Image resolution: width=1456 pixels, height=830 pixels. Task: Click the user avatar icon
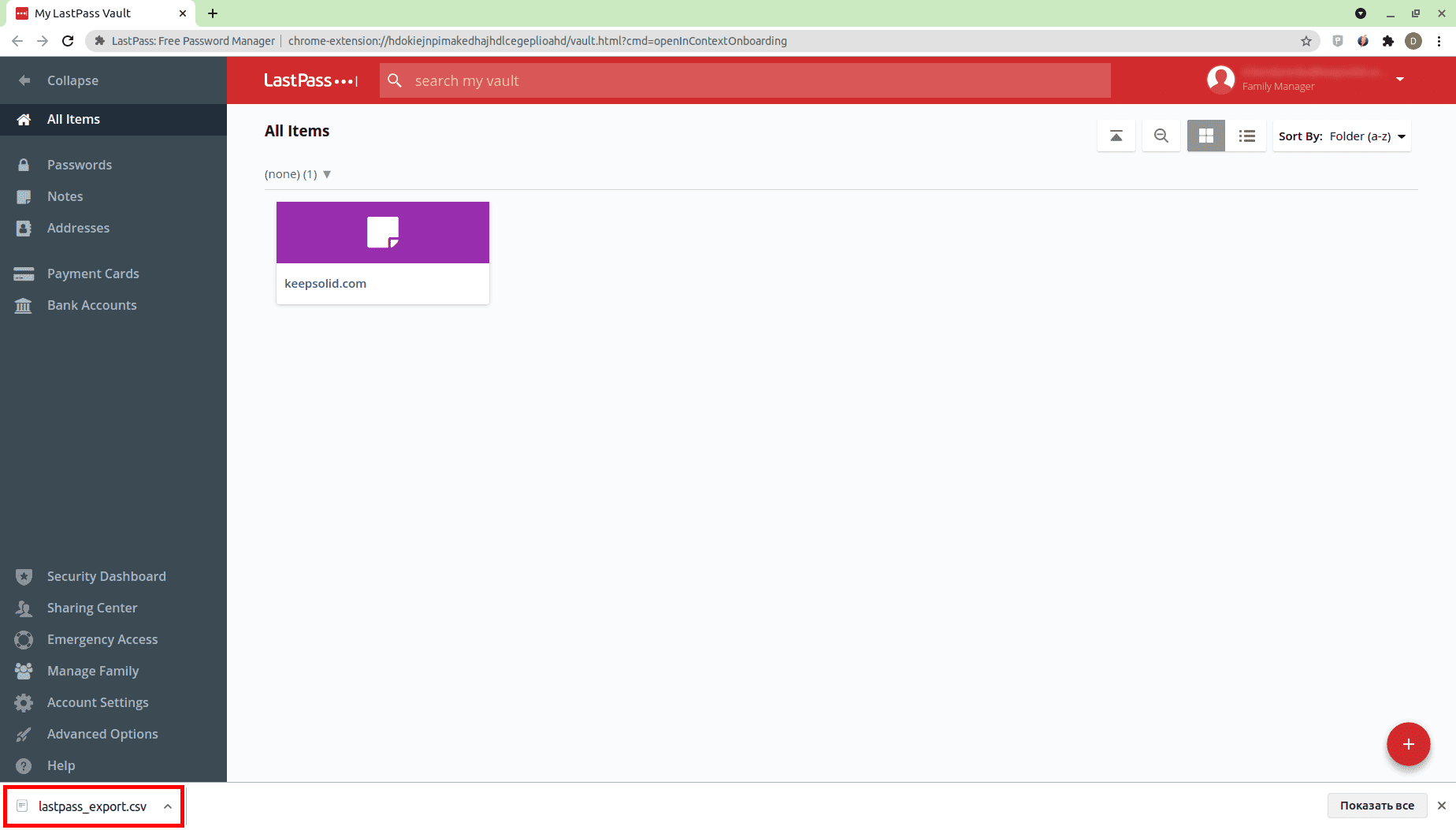click(x=1220, y=80)
